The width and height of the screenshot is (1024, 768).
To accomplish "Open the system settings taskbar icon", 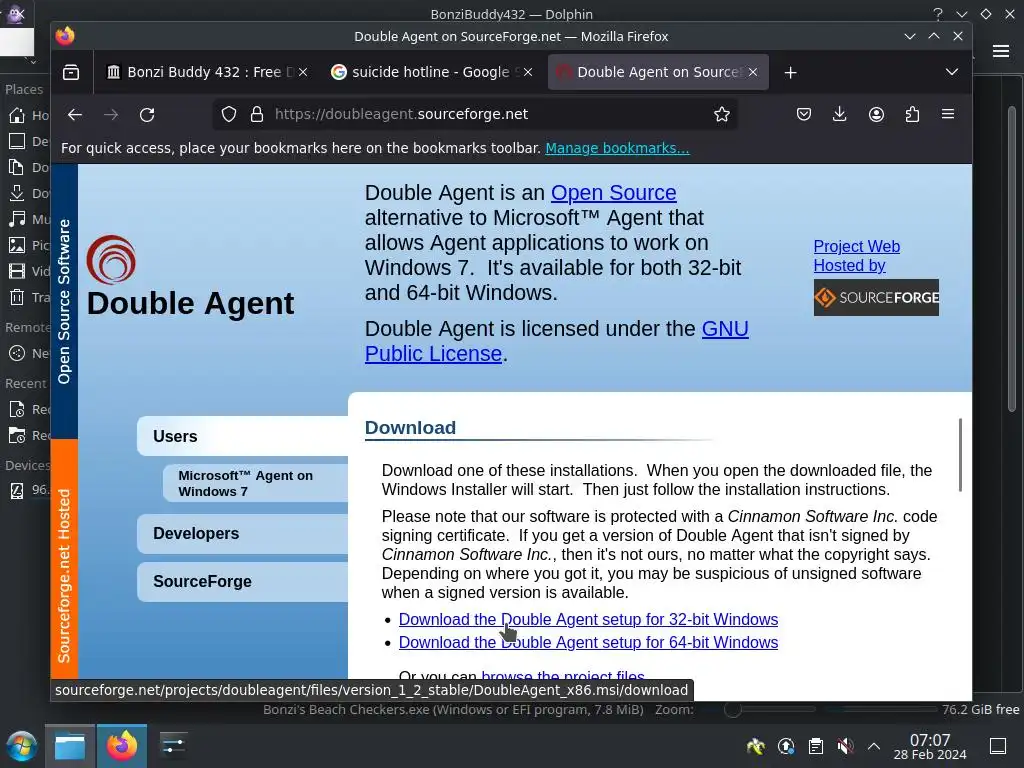I will click(174, 746).
